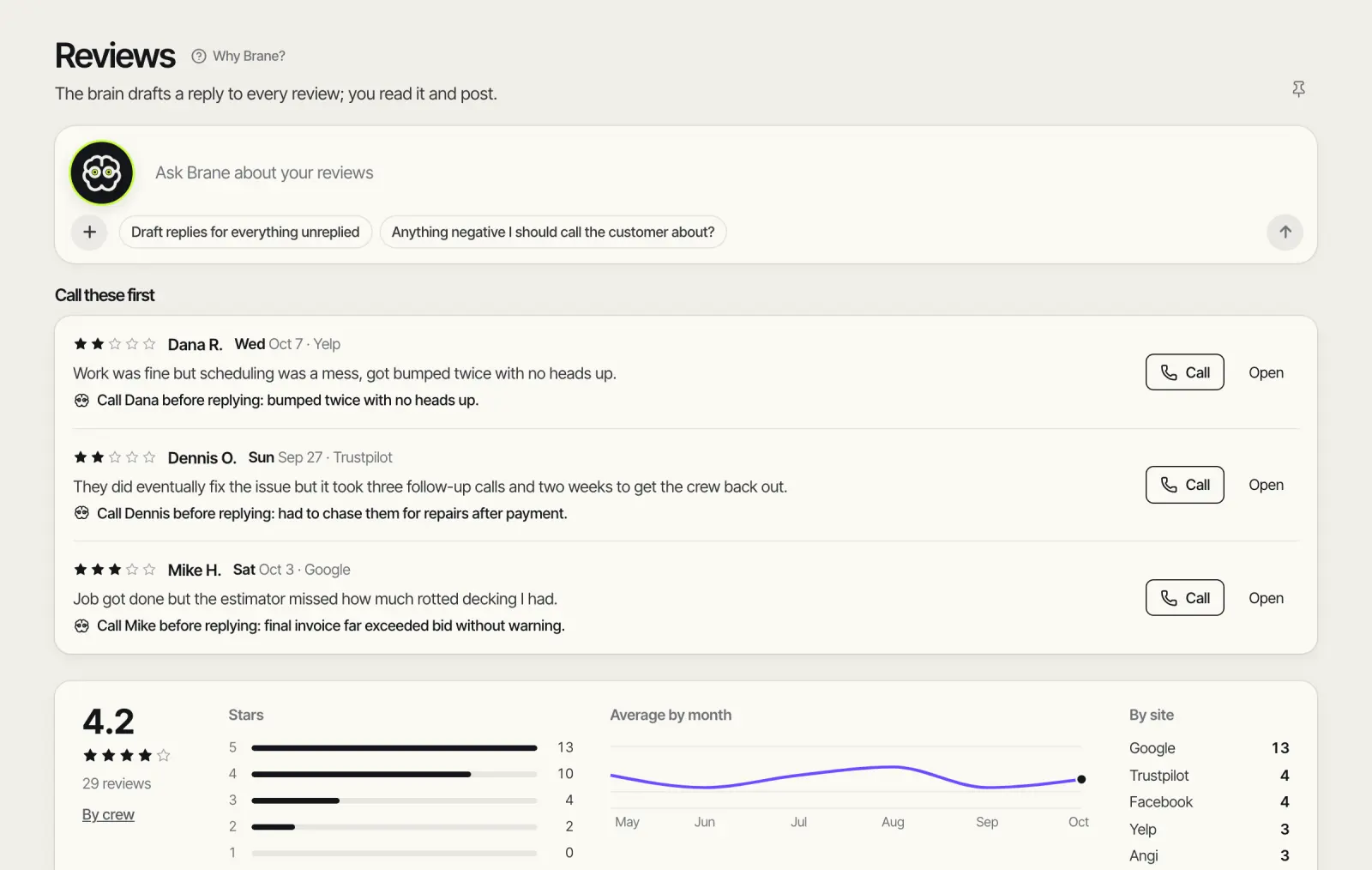Send the query with the up arrow button

pyautogui.click(x=1285, y=232)
